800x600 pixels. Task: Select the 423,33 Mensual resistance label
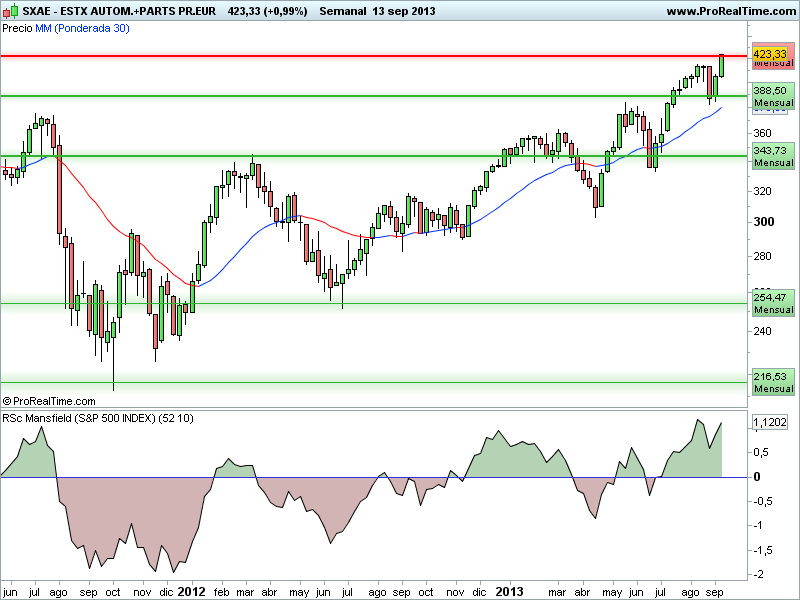[x=772, y=57]
